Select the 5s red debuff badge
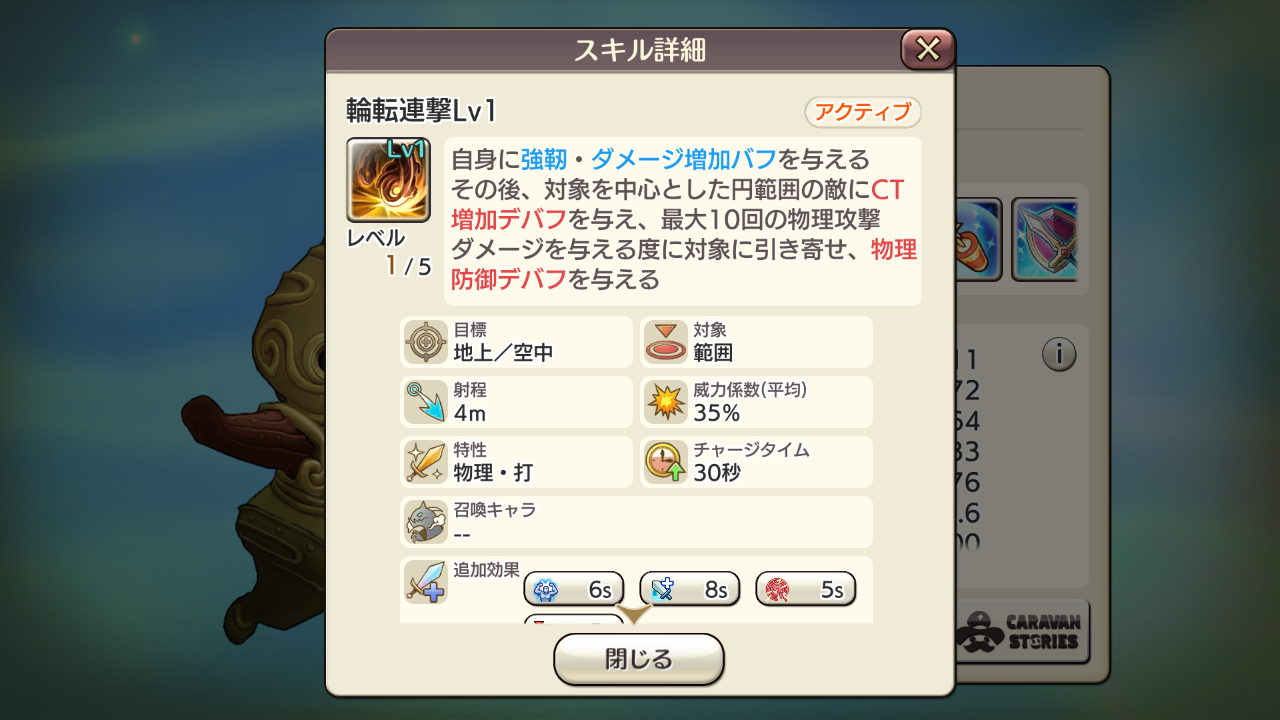This screenshot has width=1280, height=720. click(806, 590)
